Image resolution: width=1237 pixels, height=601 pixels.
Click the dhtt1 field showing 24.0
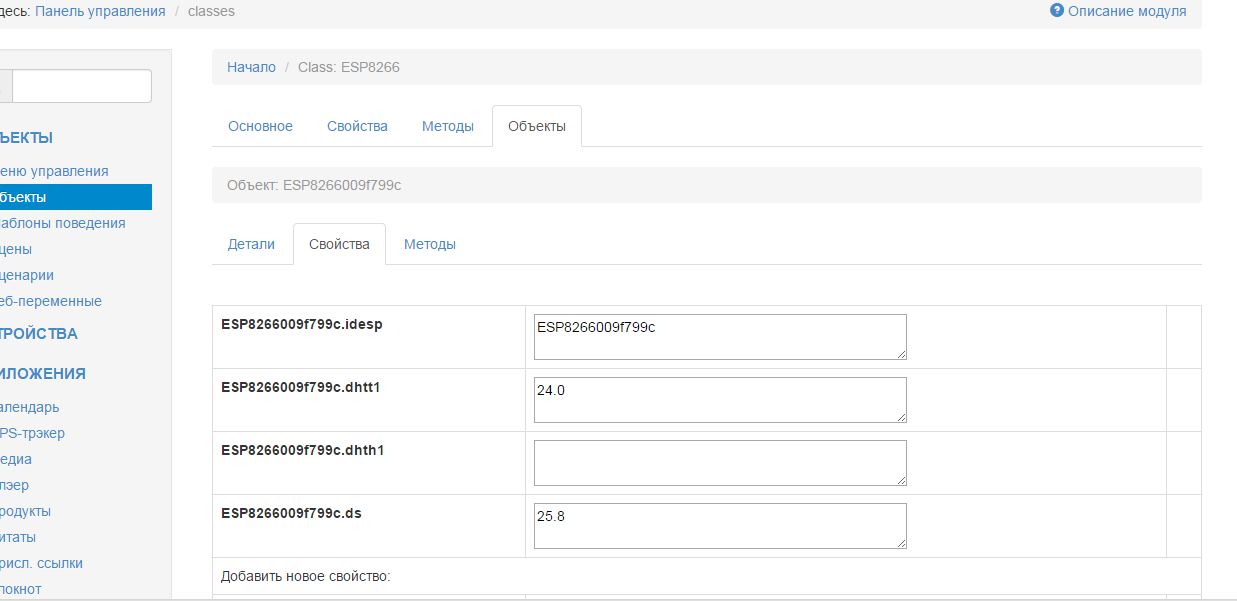tap(720, 400)
